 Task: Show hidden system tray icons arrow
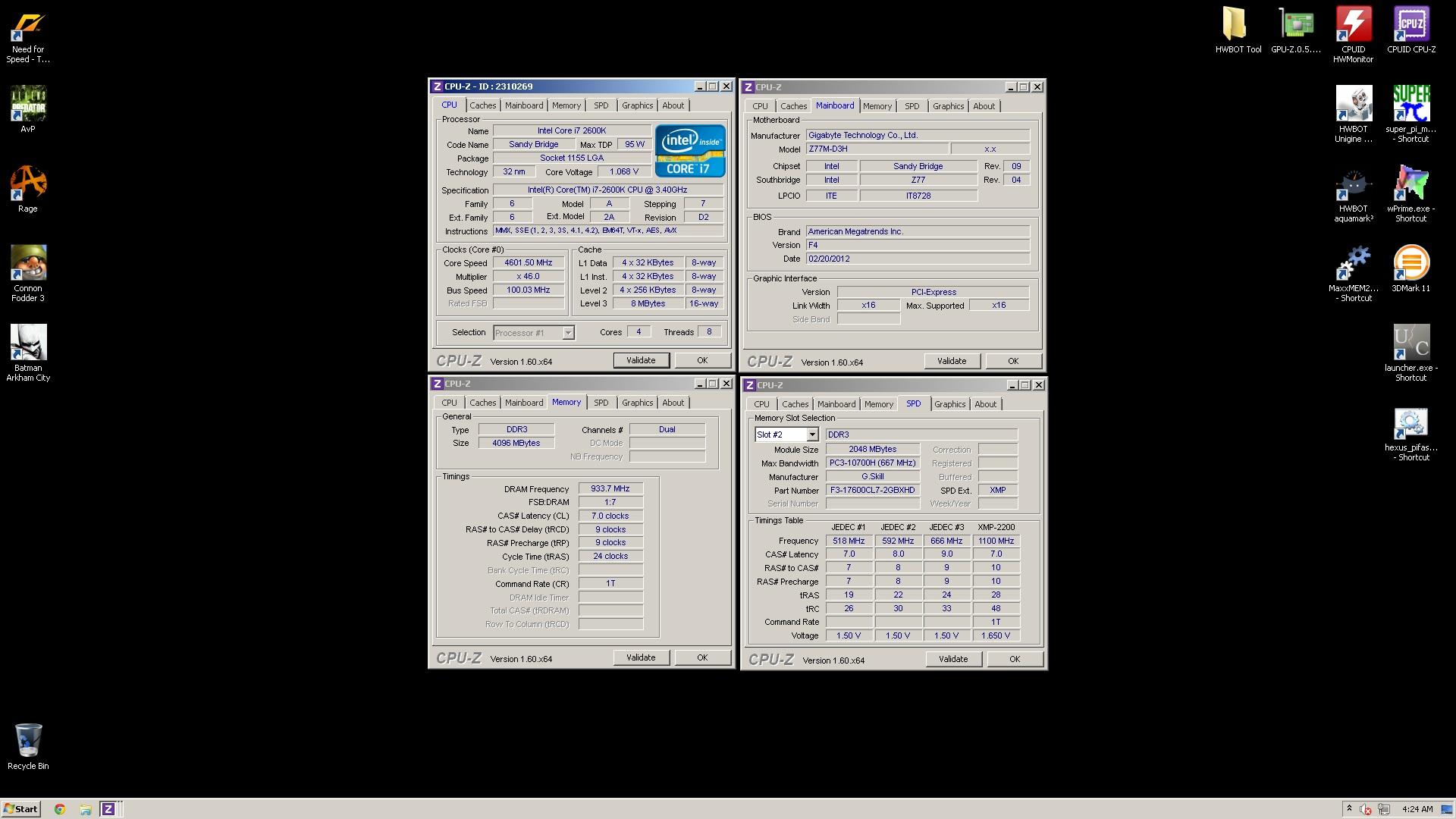tap(1349, 809)
